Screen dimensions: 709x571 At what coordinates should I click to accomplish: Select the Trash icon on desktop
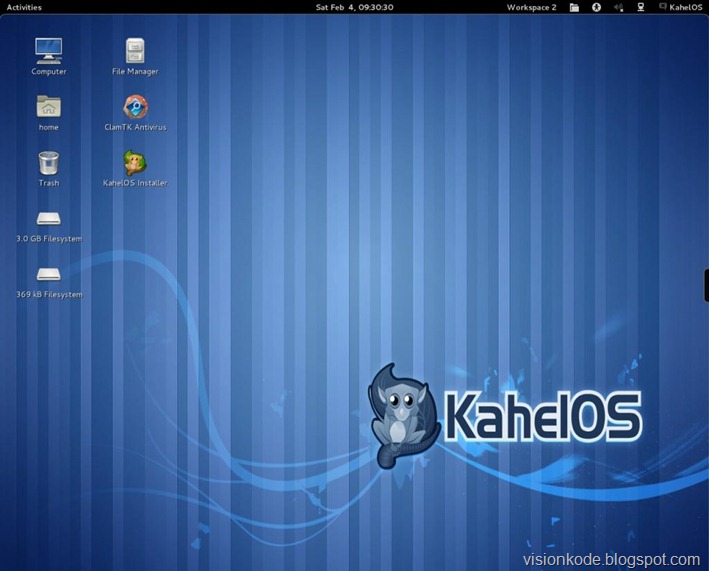point(48,162)
